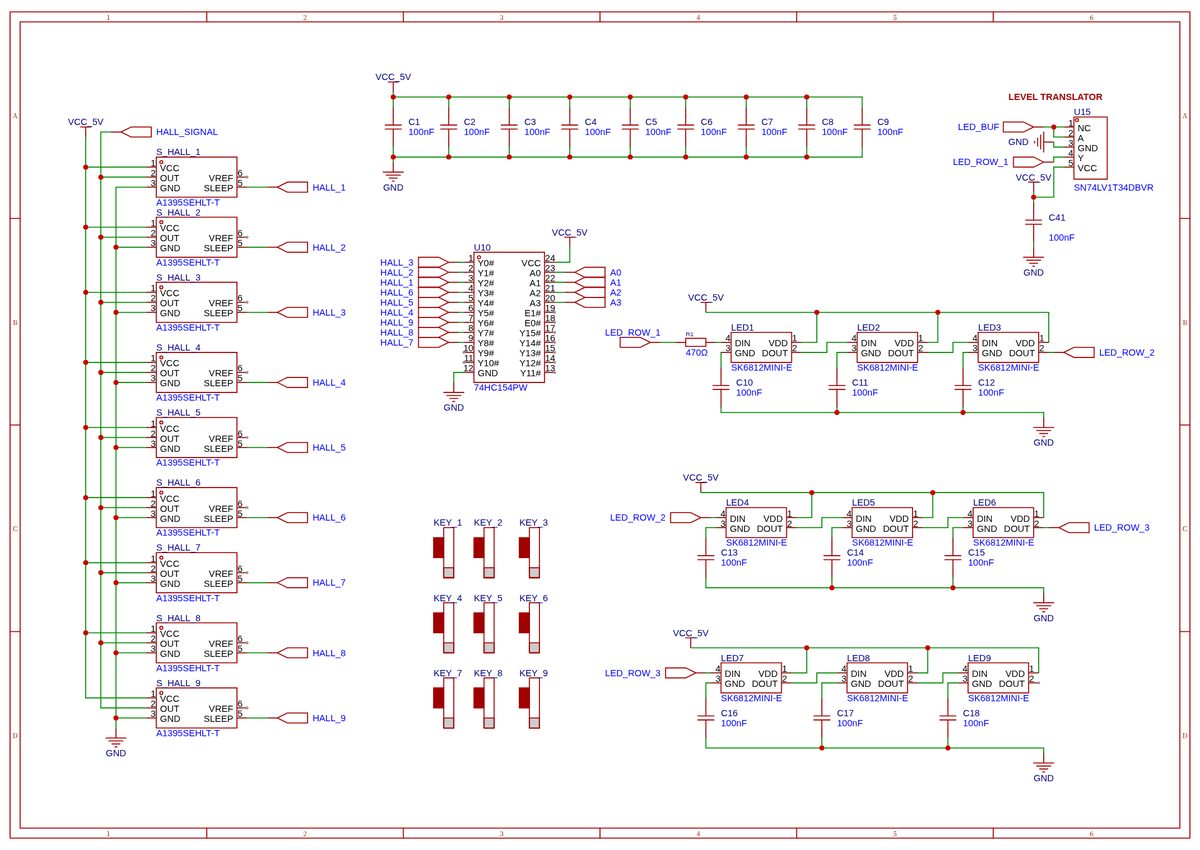
Task: Click the 74HC154PW part label
Action: (501, 388)
